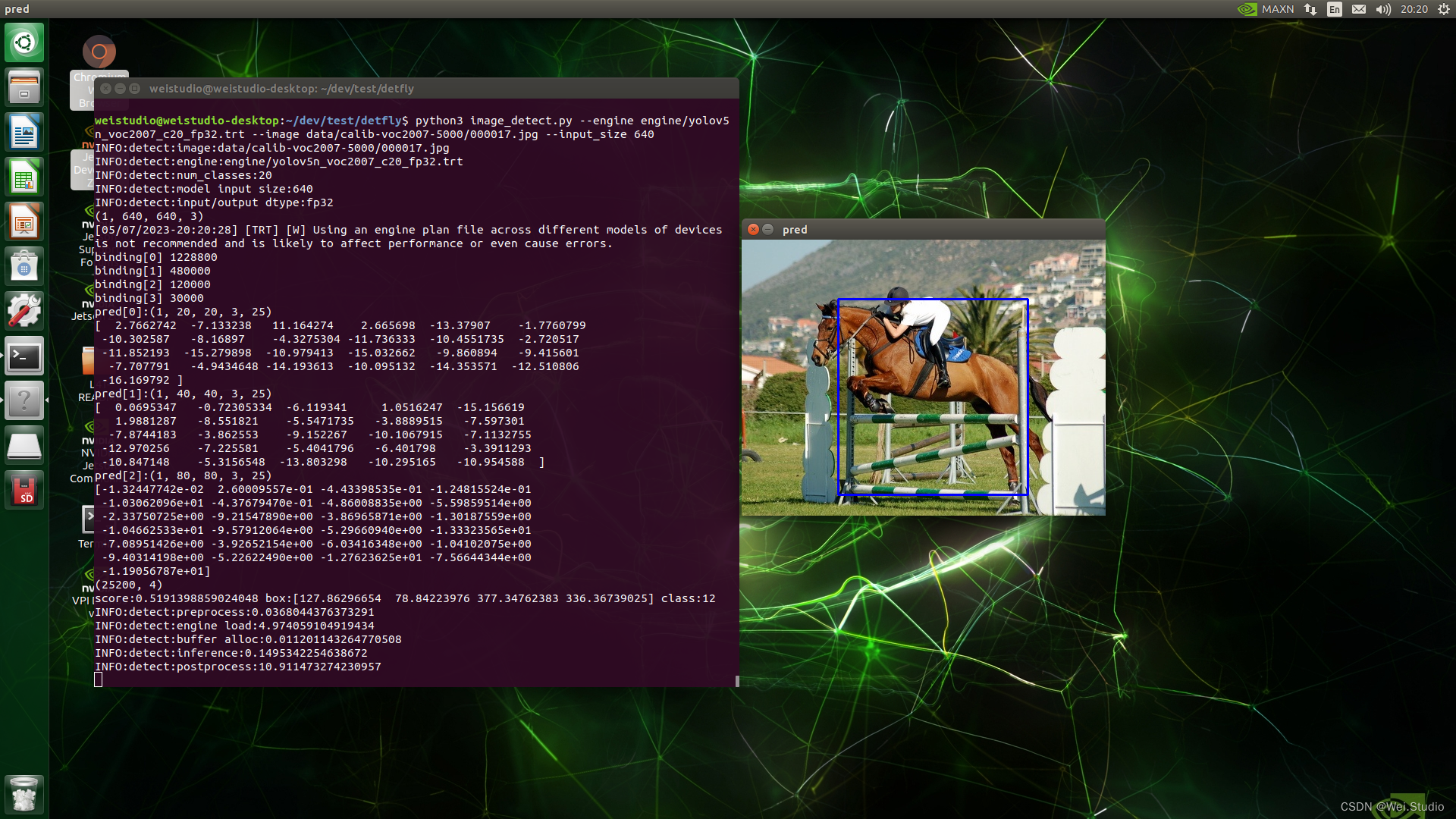Open the 20:20 clock calendar menu

click(x=1414, y=9)
